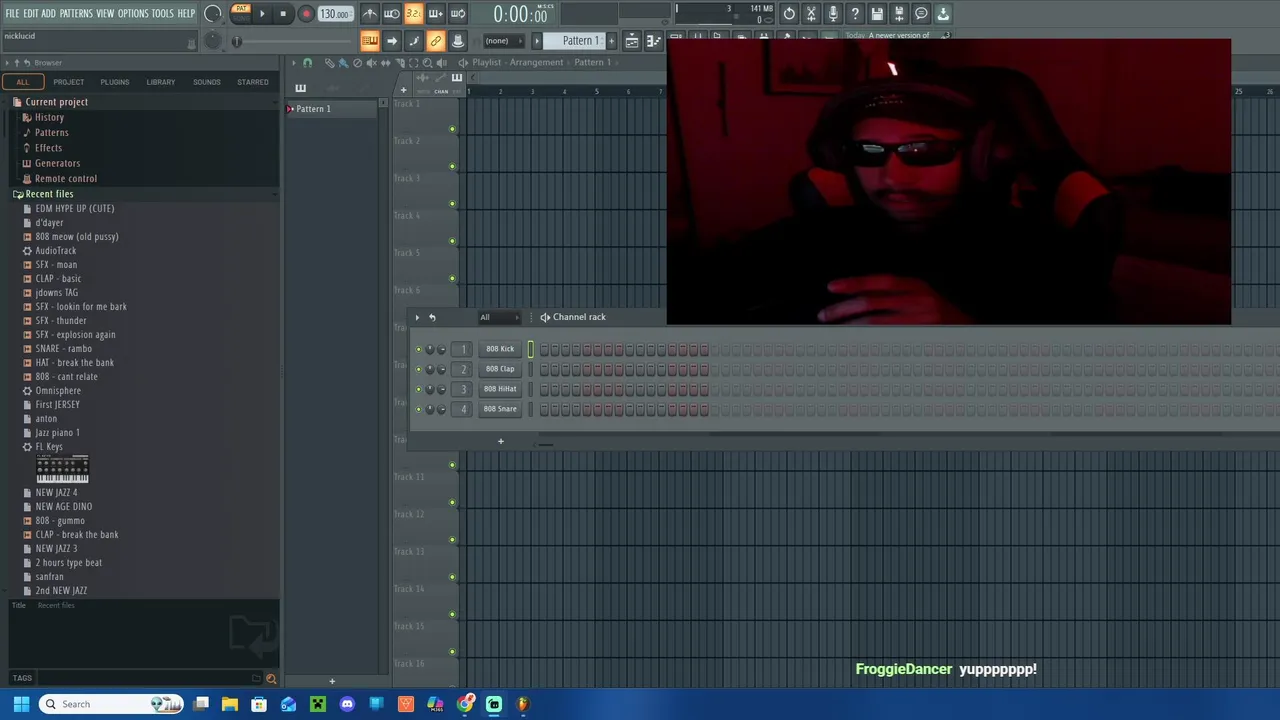Click the 130.000 tempo field
The height and width of the screenshot is (720, 1280).
(335, 14)
